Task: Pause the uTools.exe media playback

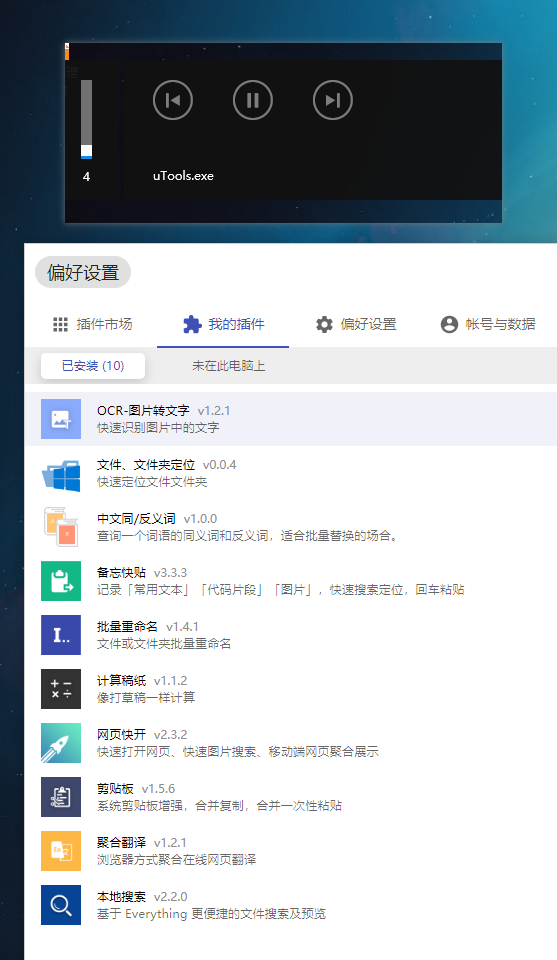Action: (253, 100)
